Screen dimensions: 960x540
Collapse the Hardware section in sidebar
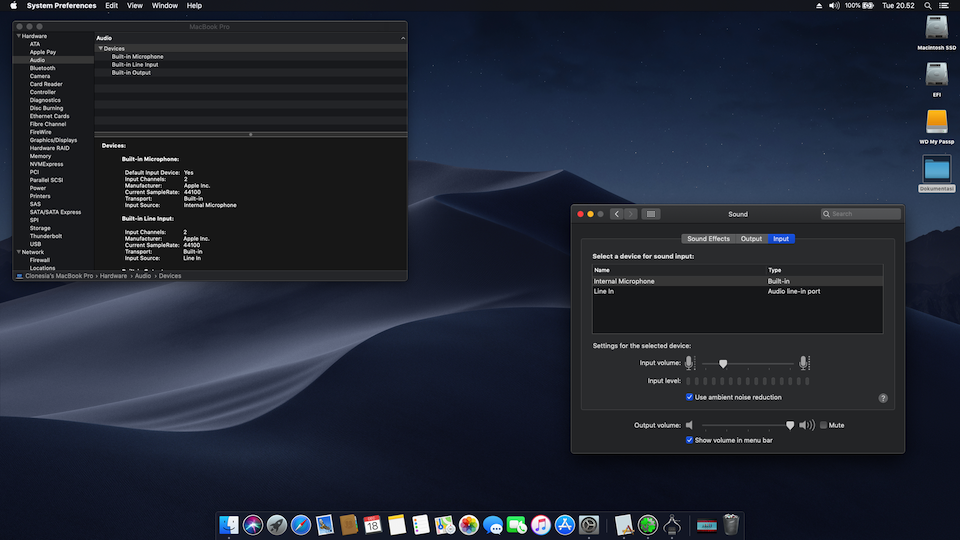[18, 36]
